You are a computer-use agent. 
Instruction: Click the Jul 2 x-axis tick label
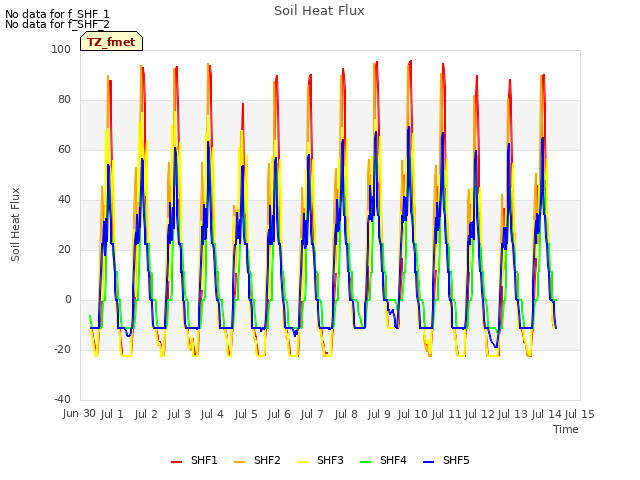pyautogui.click(x=146, y=414)
